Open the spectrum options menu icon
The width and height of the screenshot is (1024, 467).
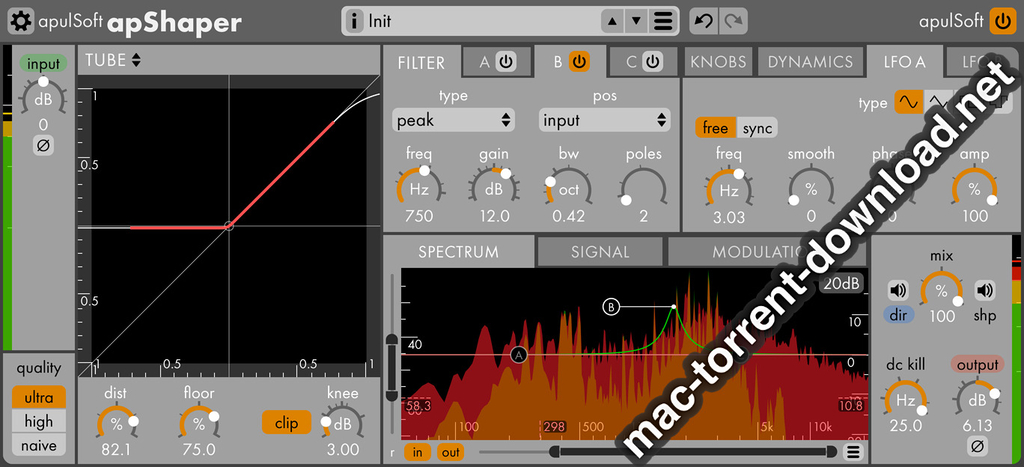coord(853,452)
